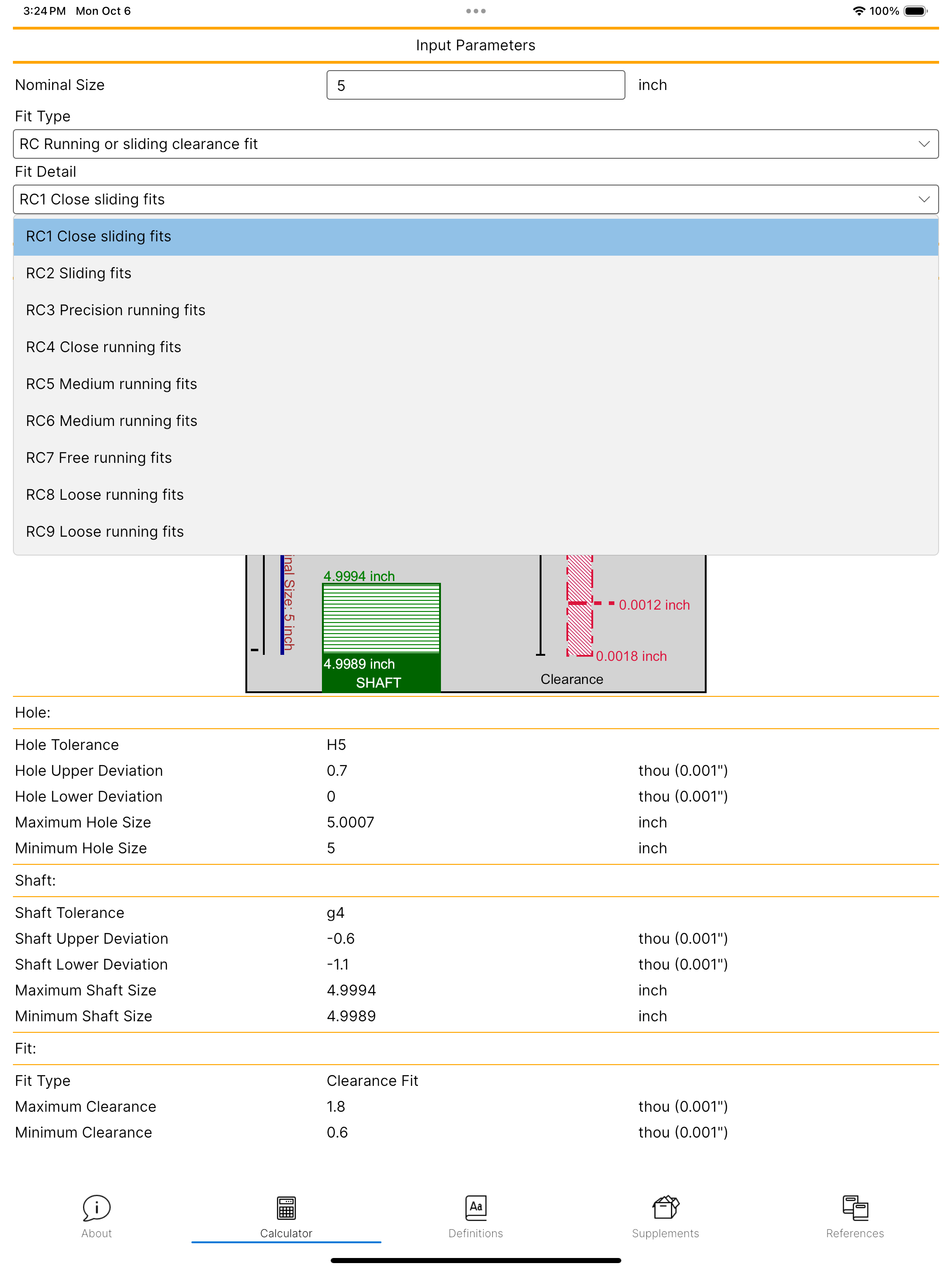
Task: Open the References tab icon
Action: pos(855,1207)
